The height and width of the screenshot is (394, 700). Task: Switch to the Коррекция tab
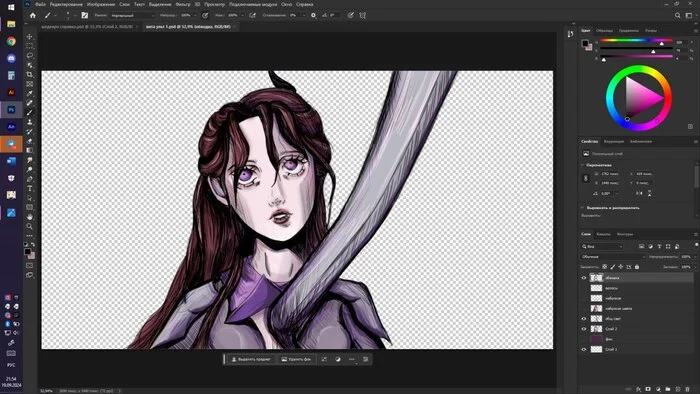tap(614, 141)
